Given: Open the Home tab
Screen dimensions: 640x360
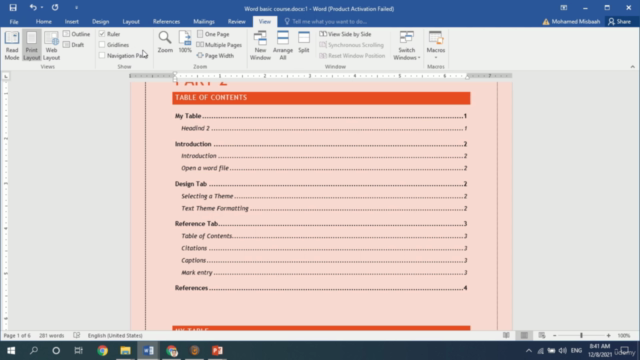Looking at the screenshot, I should point(44,22).
